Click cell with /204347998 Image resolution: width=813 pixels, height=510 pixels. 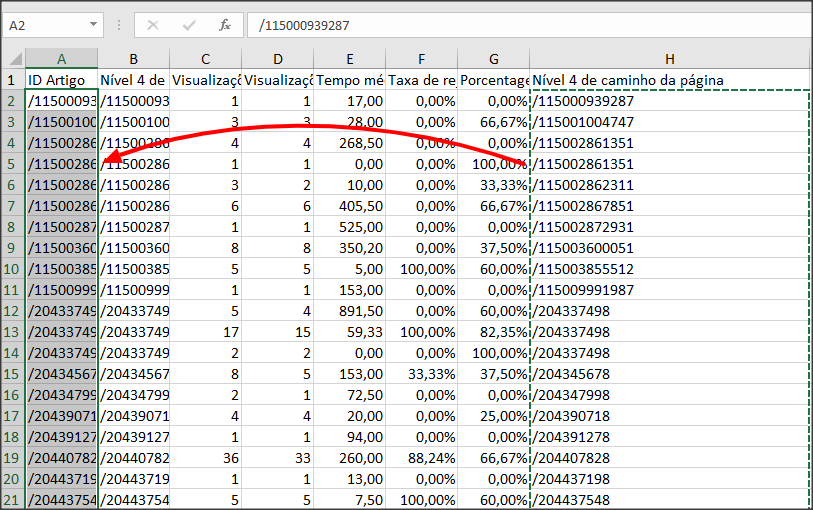tap(670, 395)
